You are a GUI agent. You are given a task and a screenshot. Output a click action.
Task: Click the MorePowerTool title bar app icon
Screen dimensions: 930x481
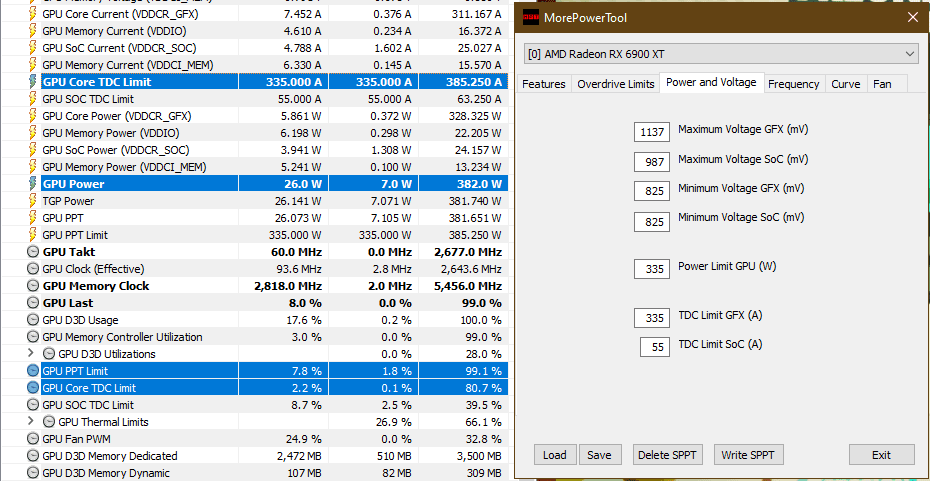point(531,17)
